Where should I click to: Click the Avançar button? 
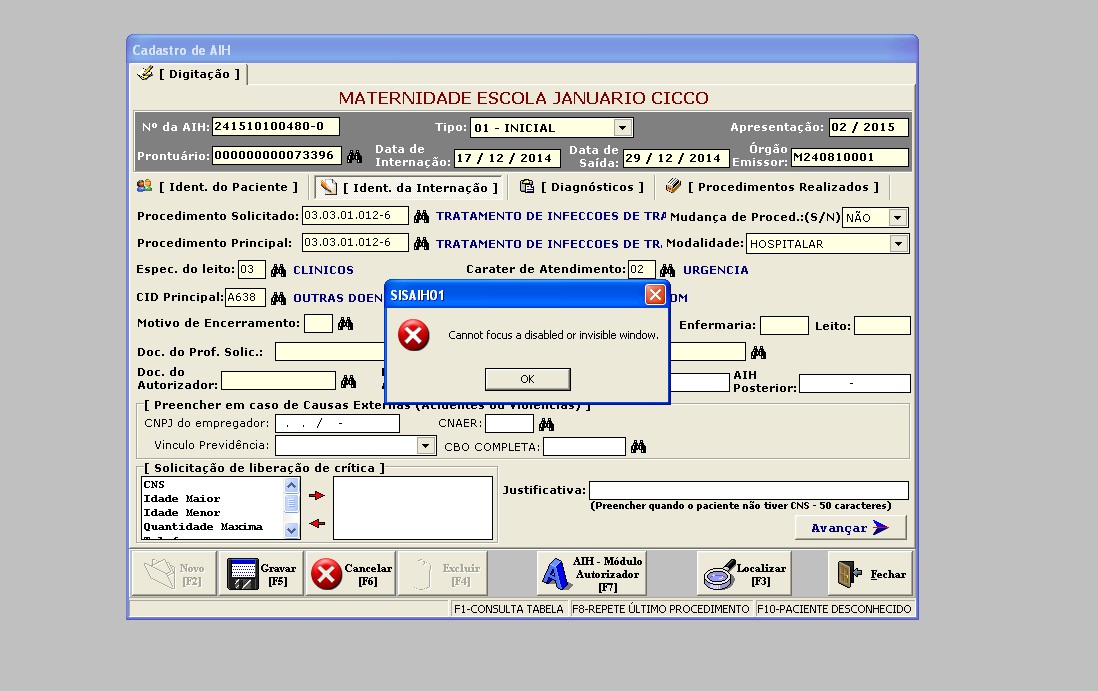tap(850, 528)
